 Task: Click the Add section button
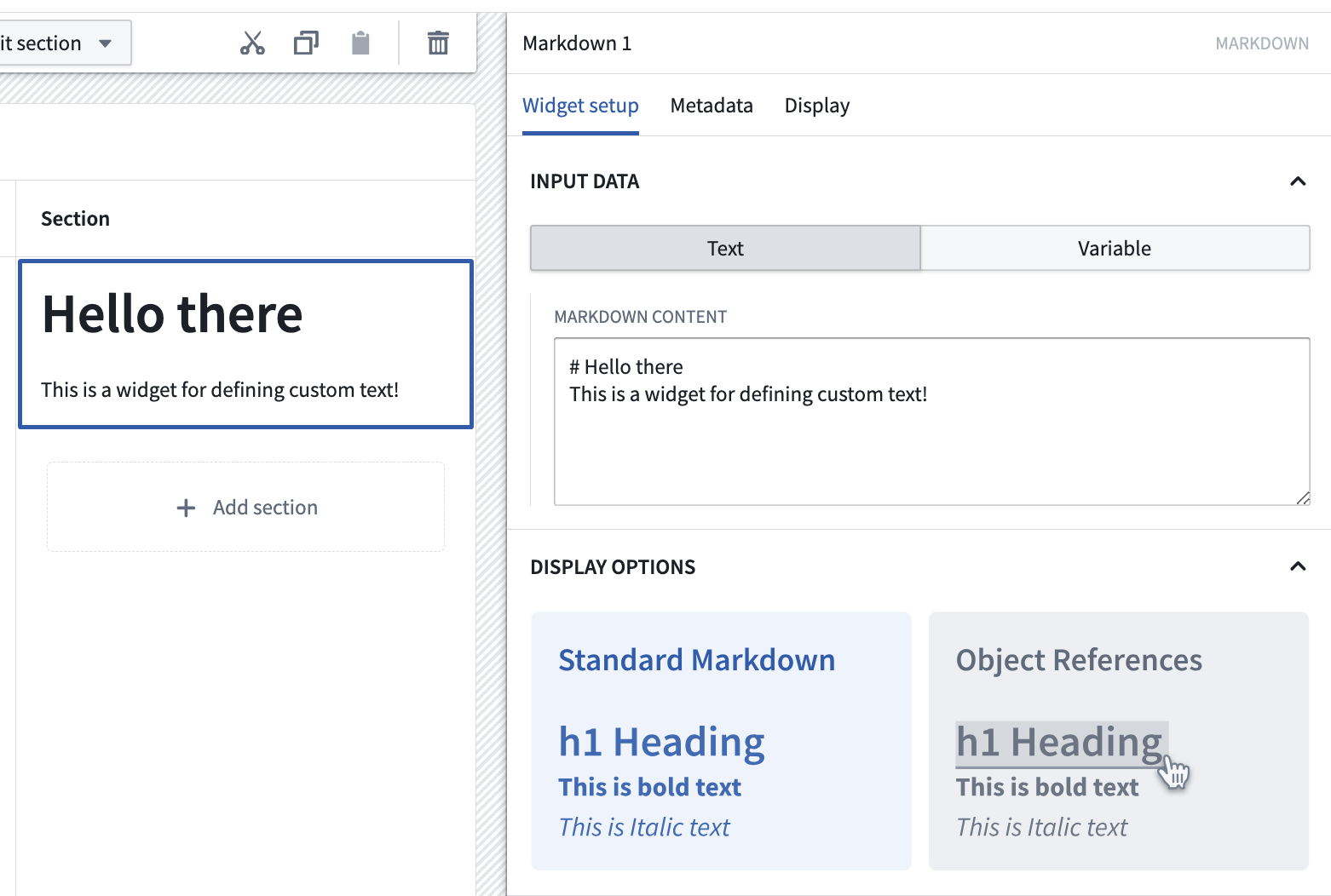pos(245,507)
